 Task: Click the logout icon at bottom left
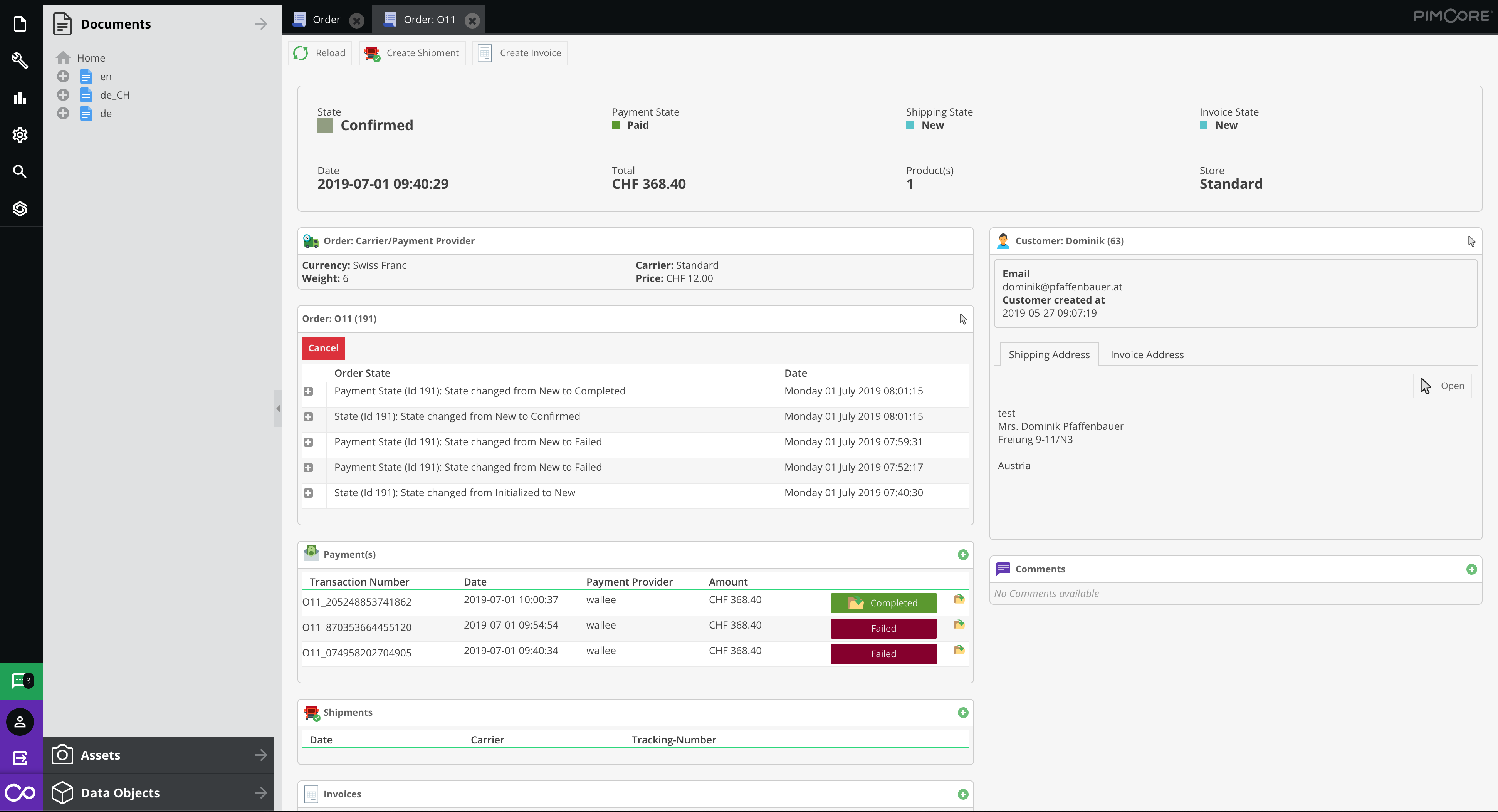pos(20,757)
